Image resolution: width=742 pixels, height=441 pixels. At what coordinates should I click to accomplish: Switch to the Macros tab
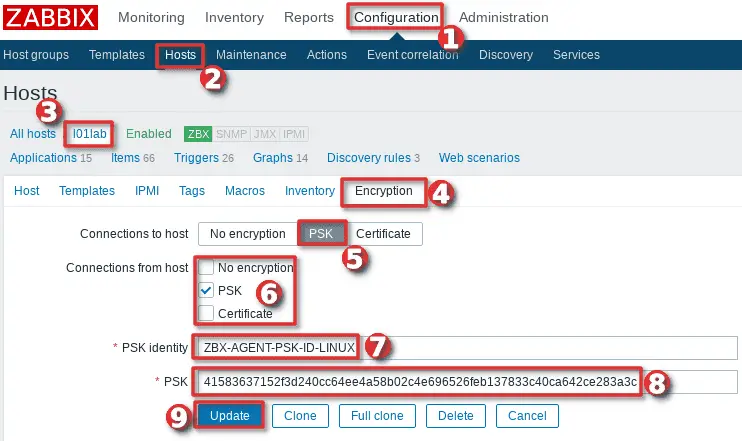click(x=245, y=191)
